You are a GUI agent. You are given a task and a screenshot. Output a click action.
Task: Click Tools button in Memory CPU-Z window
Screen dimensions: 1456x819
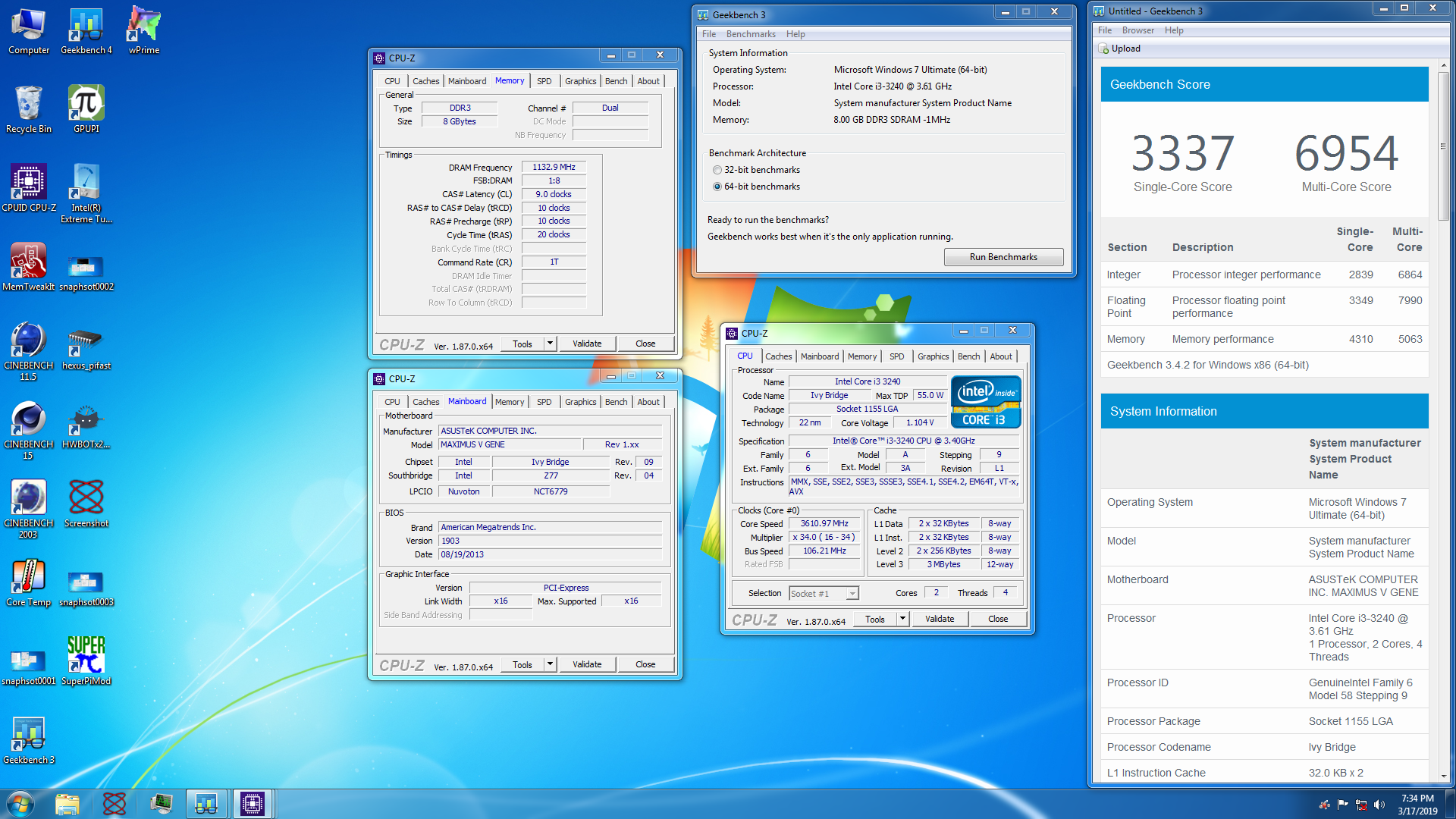(x=522, y=344)
